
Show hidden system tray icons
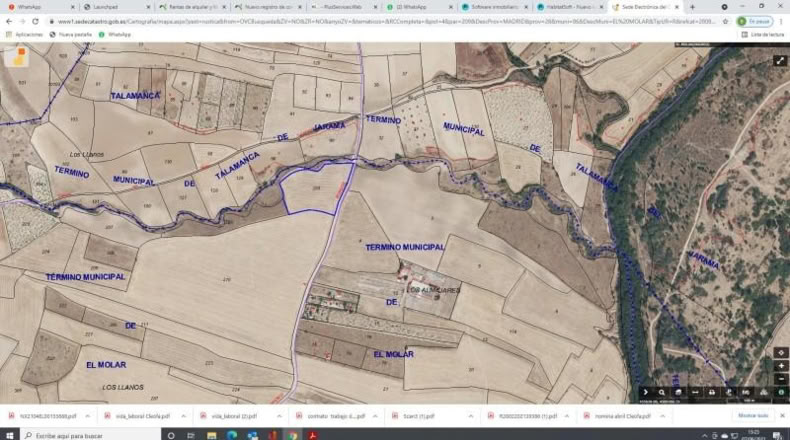coord(704,435)
